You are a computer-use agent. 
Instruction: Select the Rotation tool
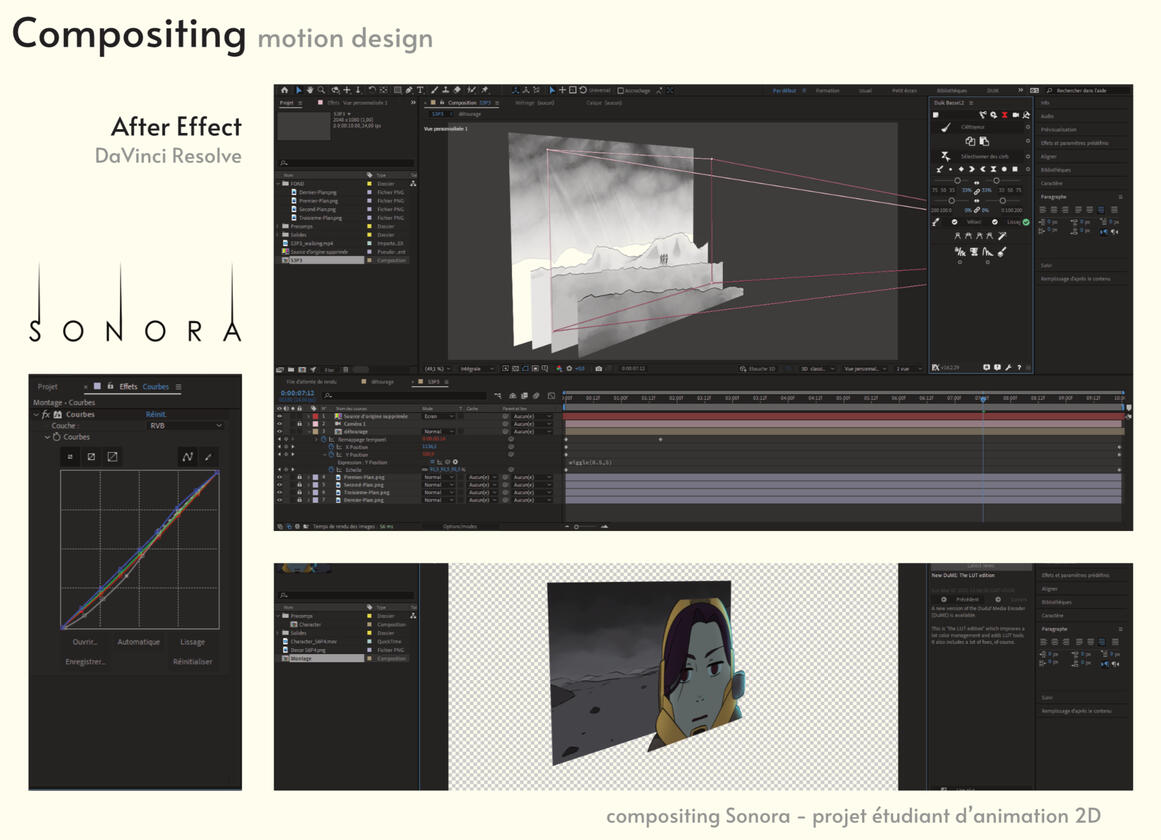pyautogui.click(x=371, y=90)
